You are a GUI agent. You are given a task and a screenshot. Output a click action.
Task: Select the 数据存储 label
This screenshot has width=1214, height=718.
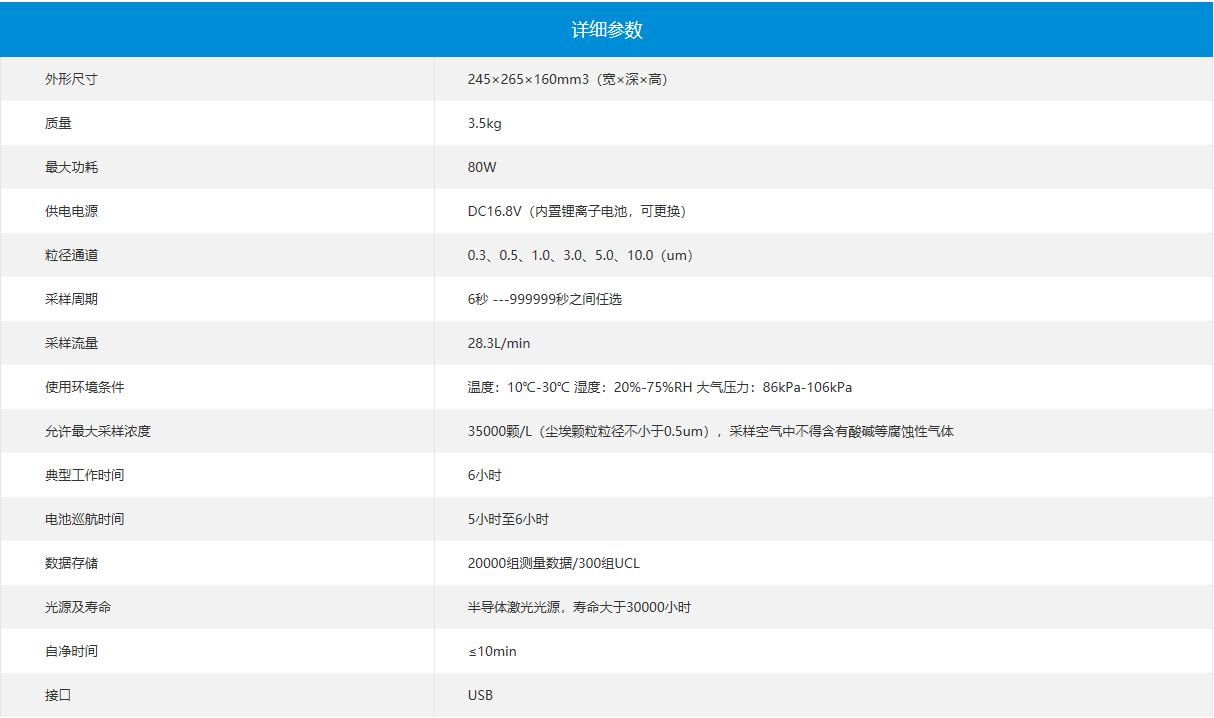(71, 563)
